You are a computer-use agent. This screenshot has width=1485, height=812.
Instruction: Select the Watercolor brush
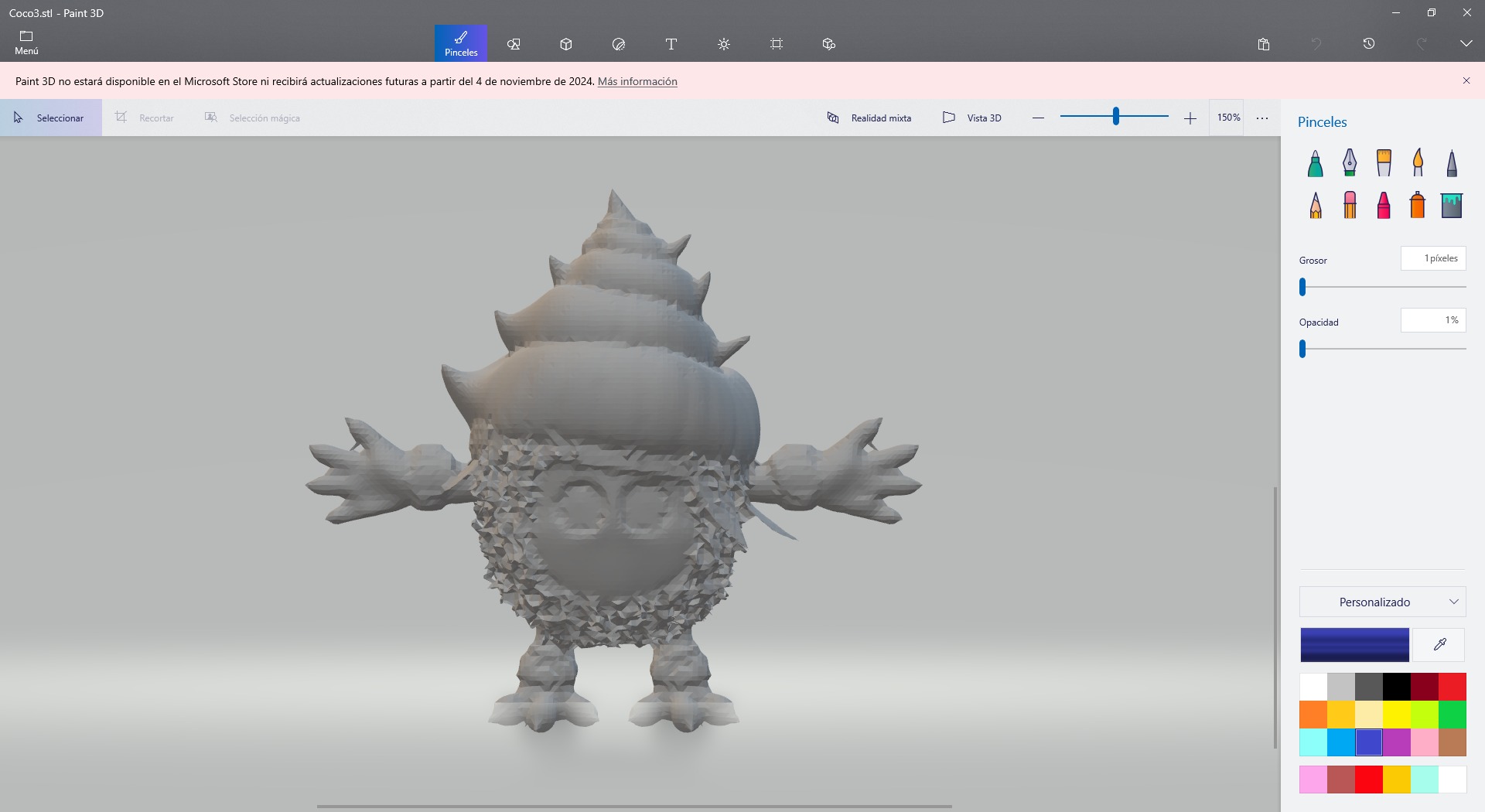click(1418, 162)
